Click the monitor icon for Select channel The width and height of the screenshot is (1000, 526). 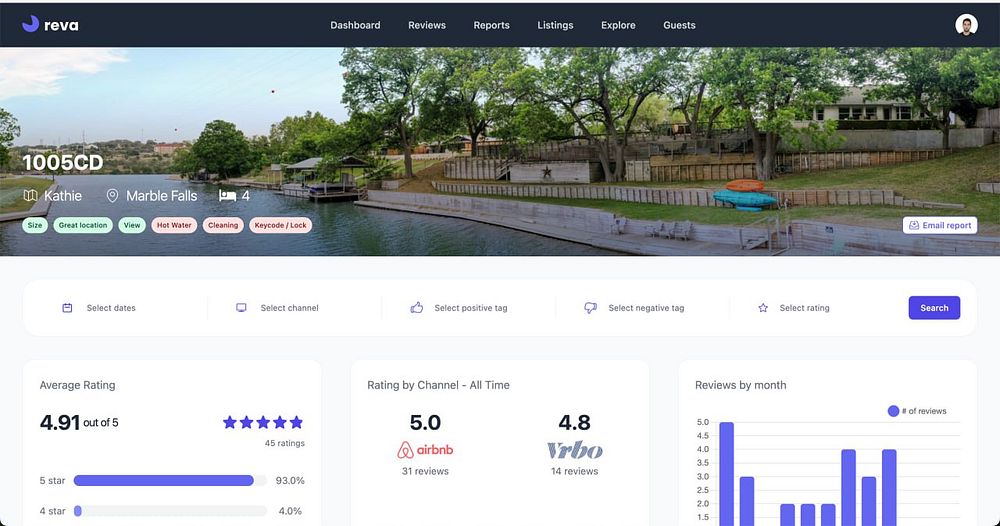pos(241,308)
